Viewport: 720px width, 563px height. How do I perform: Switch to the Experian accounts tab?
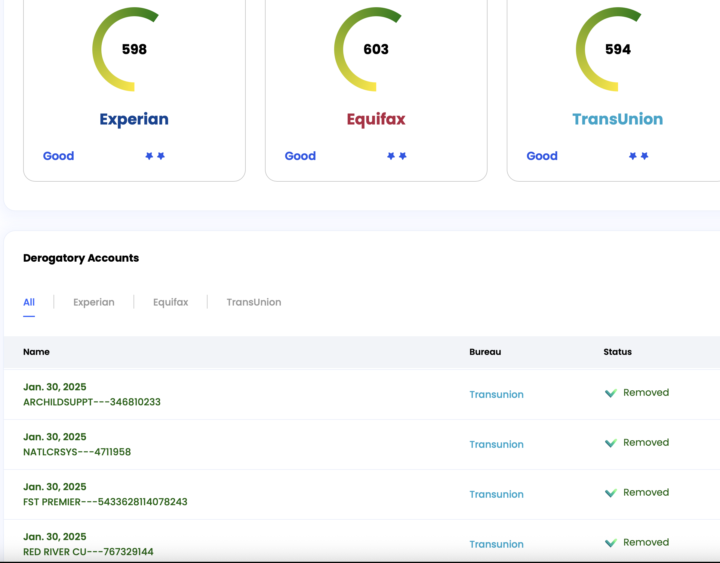coord(94,302)
